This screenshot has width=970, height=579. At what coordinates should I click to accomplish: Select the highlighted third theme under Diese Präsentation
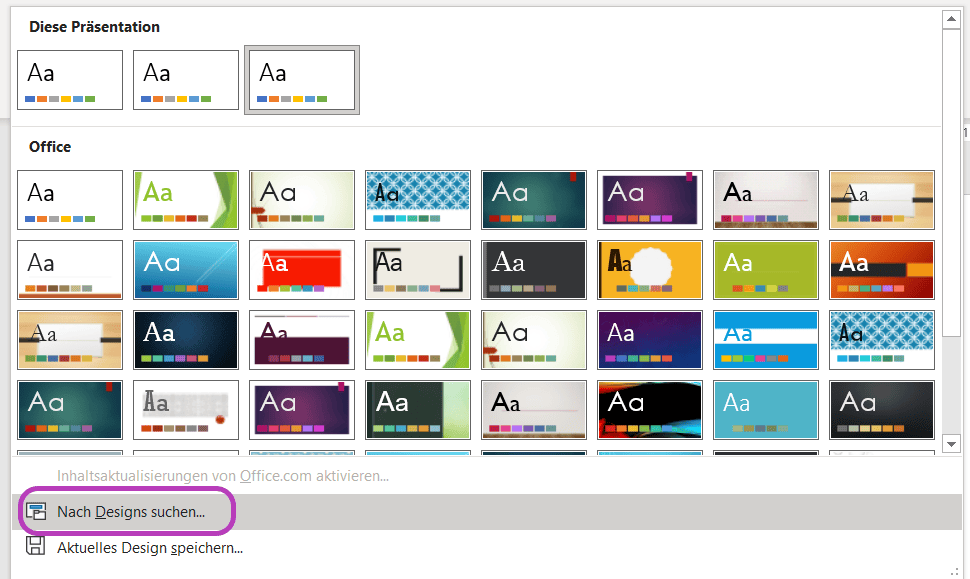[x=302, y=80]
